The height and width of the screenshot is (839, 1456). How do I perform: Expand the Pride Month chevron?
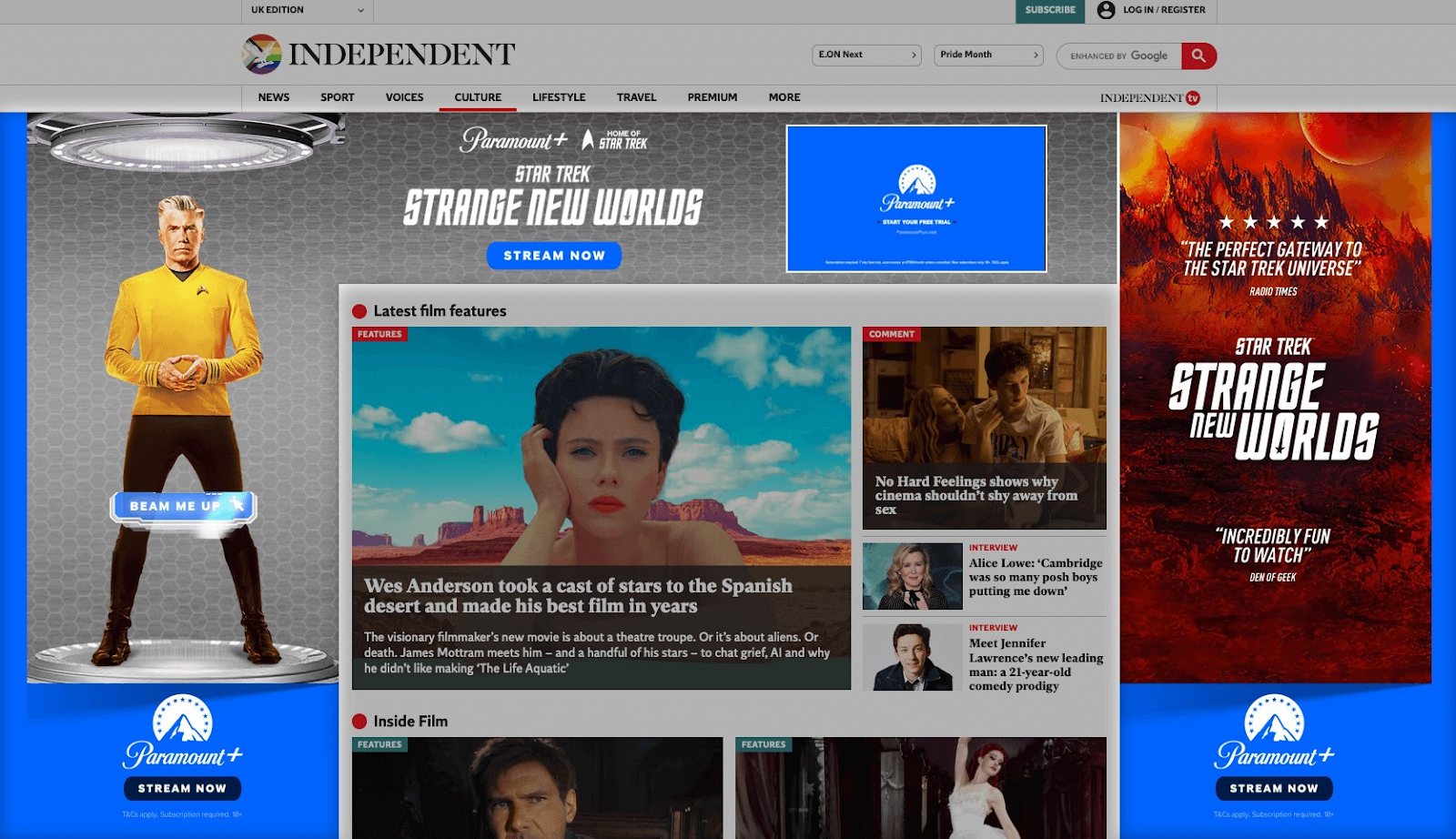coord(1036,55)
